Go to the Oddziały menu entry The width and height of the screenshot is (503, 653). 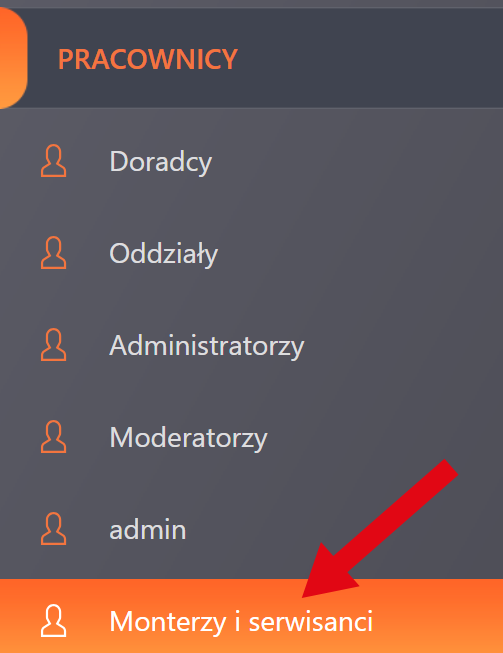(163, 253)
